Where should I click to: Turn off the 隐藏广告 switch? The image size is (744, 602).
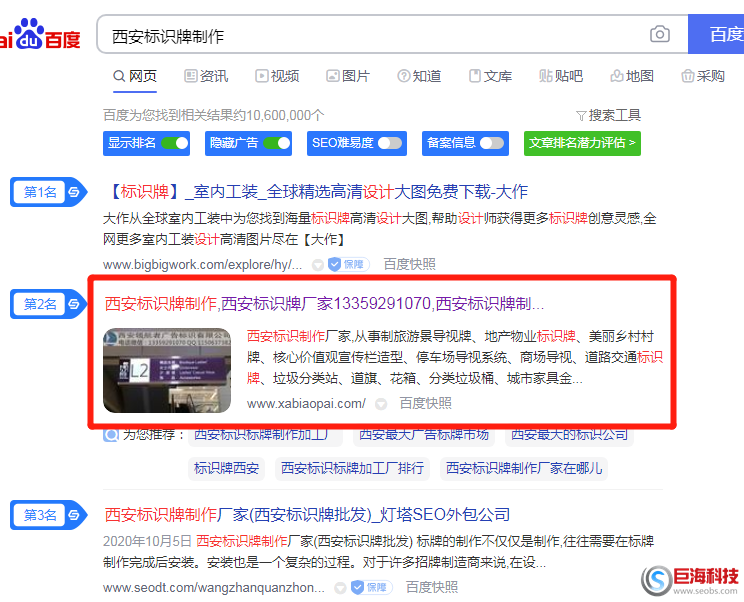[x=276, y=143]
